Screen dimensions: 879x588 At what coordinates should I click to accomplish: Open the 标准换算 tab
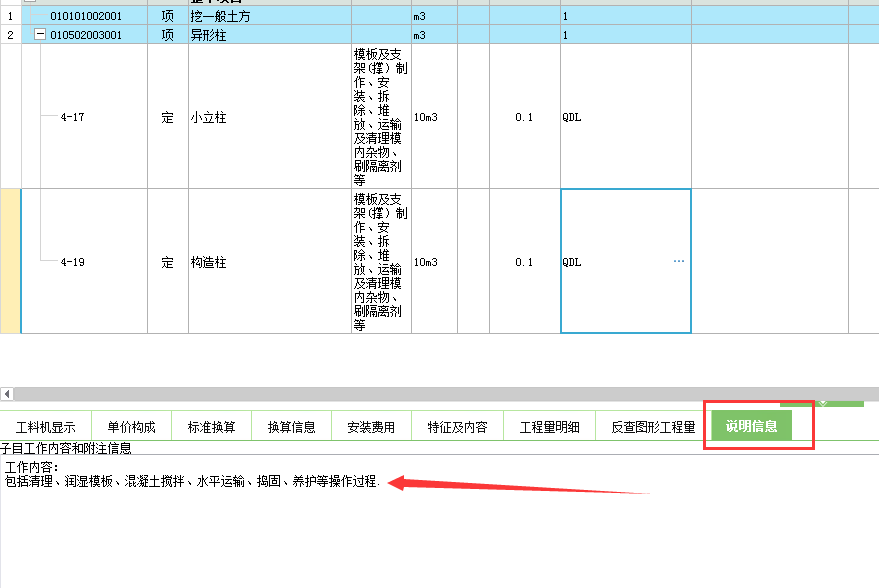click(x=211, y=427)
